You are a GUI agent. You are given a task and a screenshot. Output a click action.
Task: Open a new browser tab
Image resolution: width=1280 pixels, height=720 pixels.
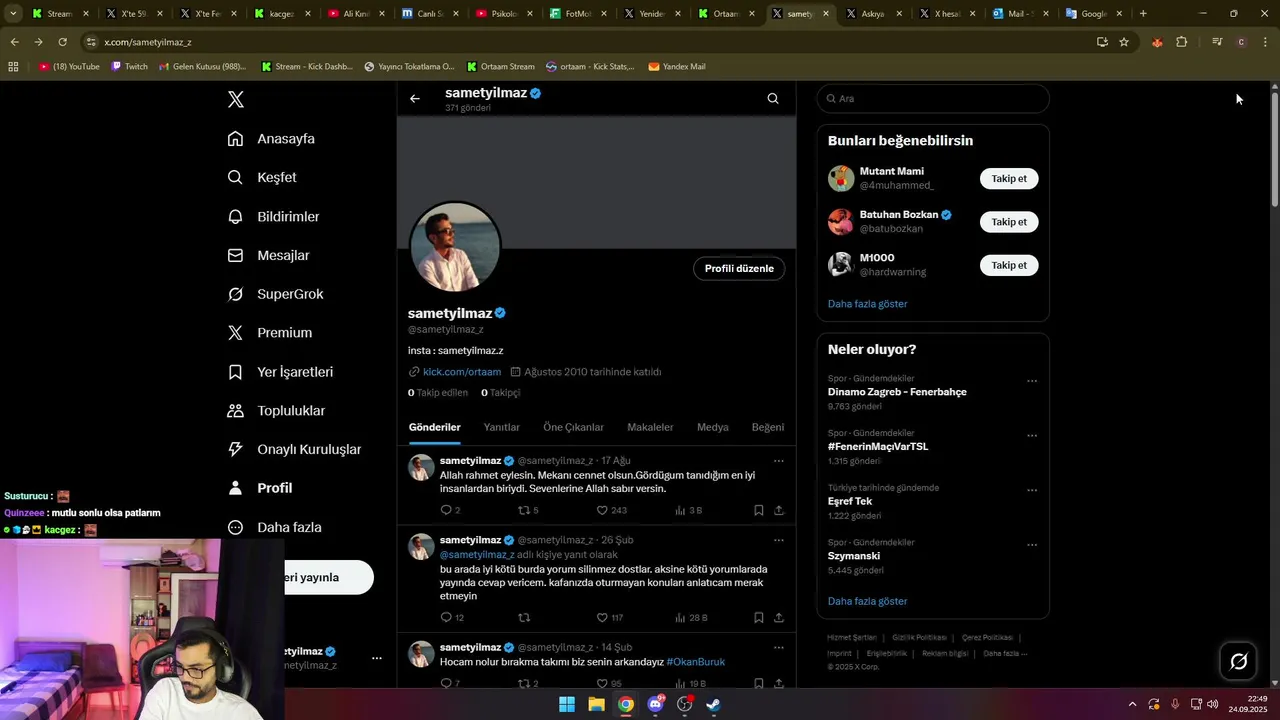1143,14
